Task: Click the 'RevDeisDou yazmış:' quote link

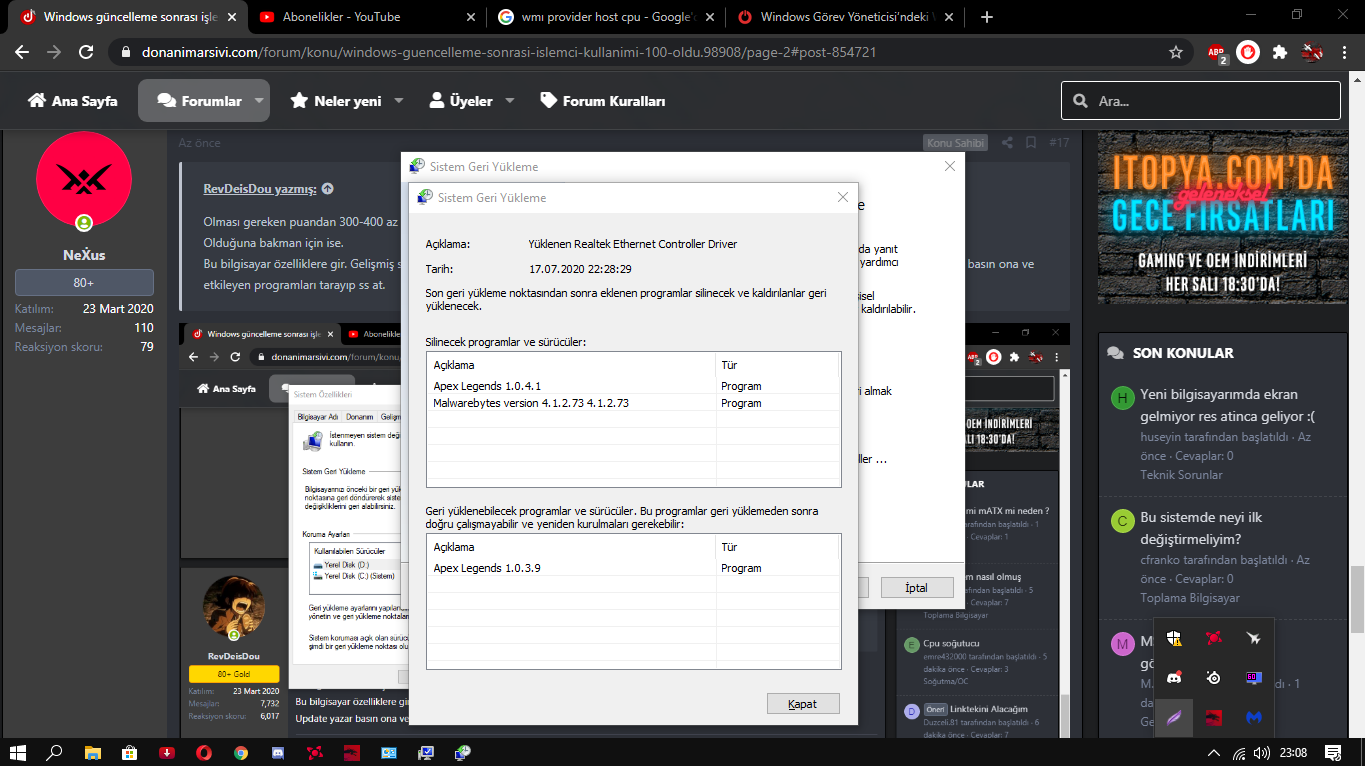Action: pyautogui.click(x=260, y=189)
